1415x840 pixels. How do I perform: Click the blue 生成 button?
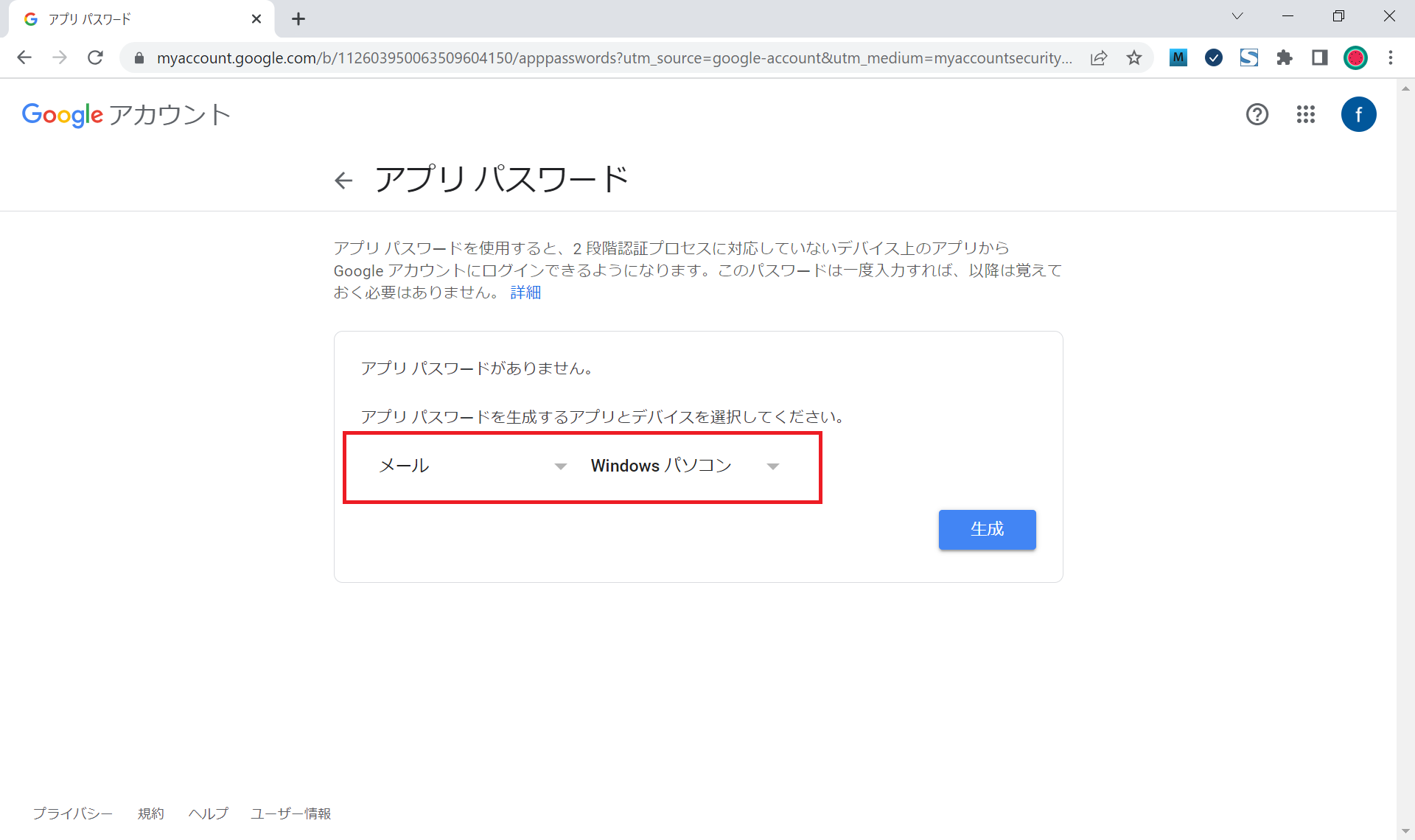click(986, 529)
